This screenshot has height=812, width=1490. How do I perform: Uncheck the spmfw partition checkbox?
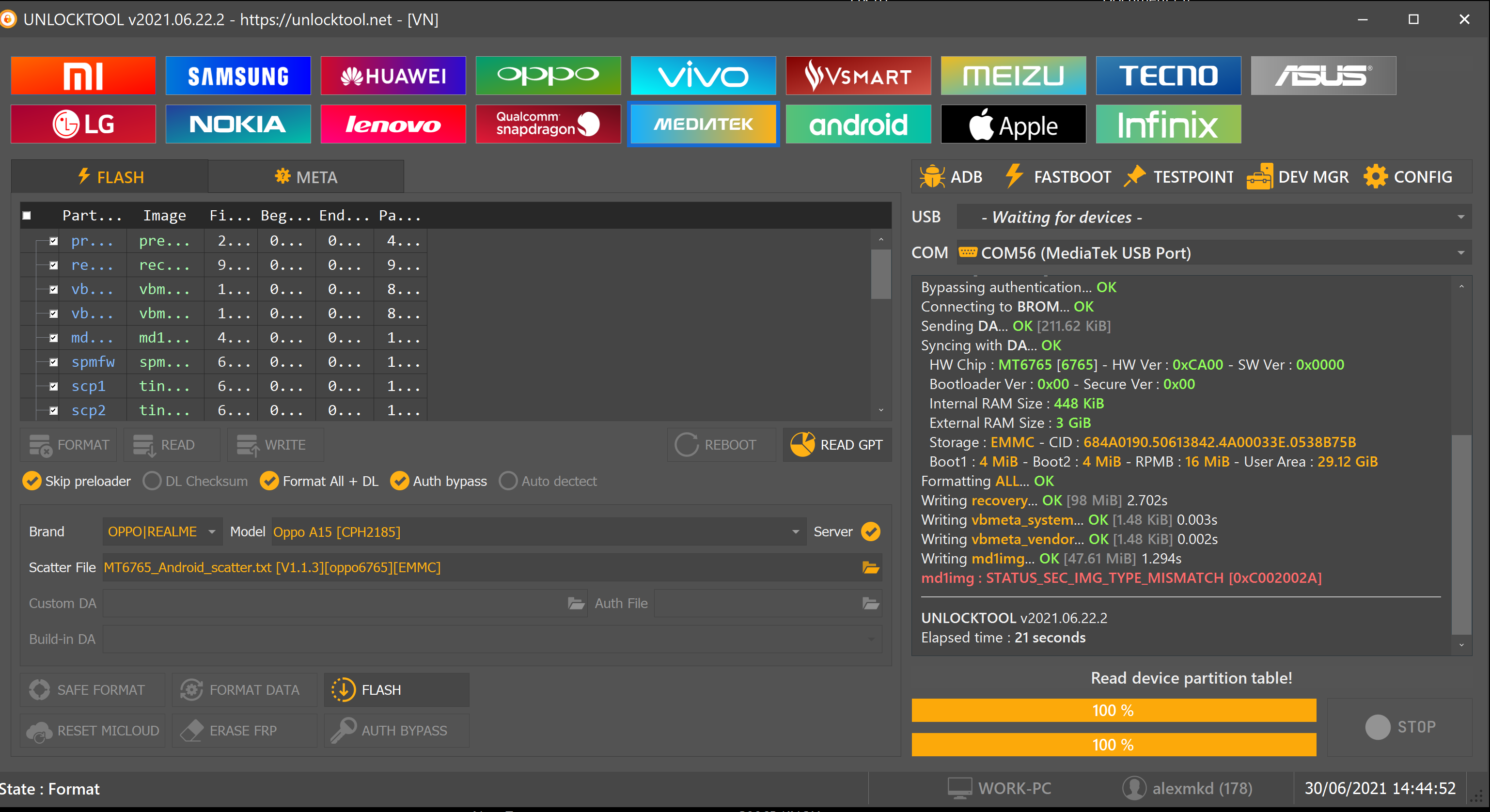point(54,362)
